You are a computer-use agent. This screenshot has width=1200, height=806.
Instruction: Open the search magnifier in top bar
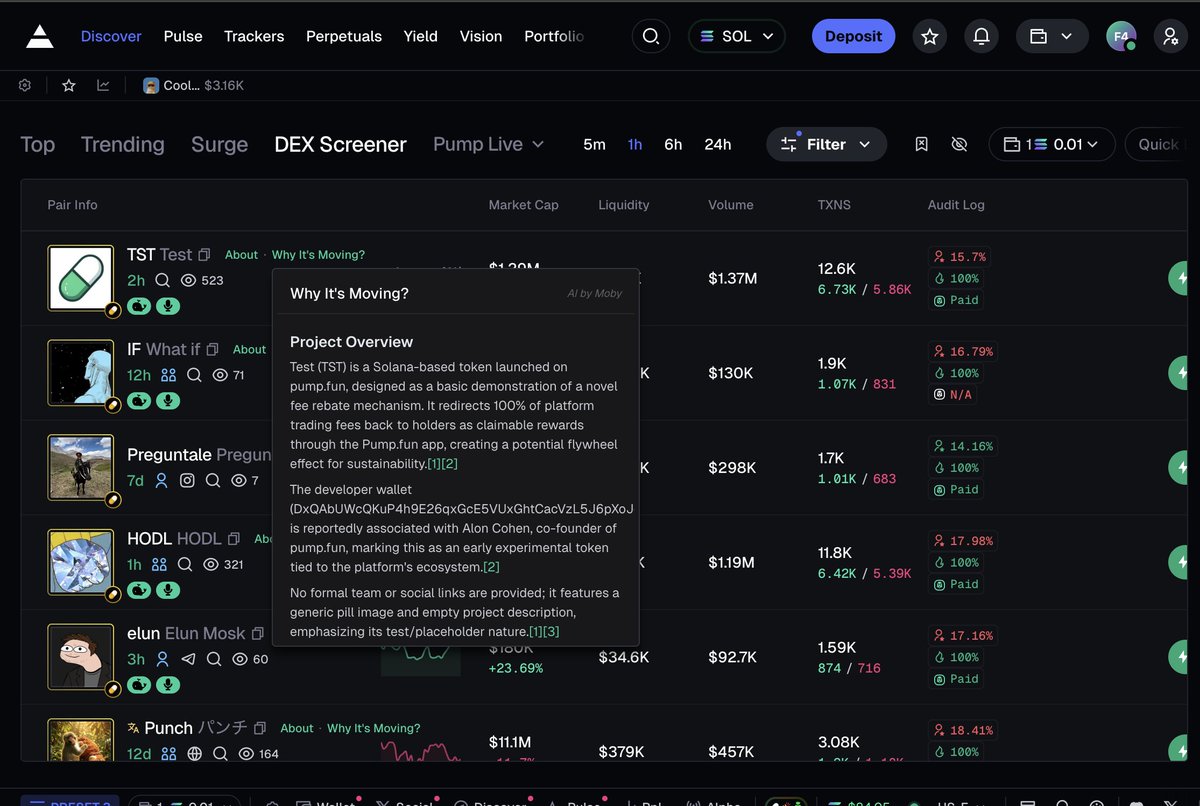(650, 36)
